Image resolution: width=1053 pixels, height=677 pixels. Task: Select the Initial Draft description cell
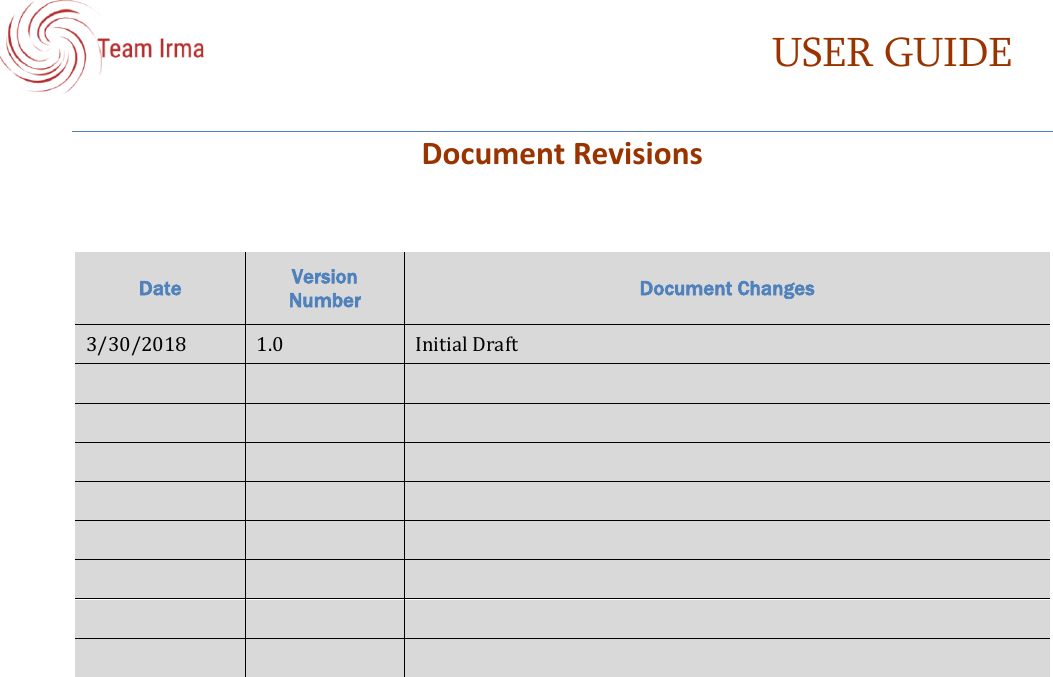point(465,344)
